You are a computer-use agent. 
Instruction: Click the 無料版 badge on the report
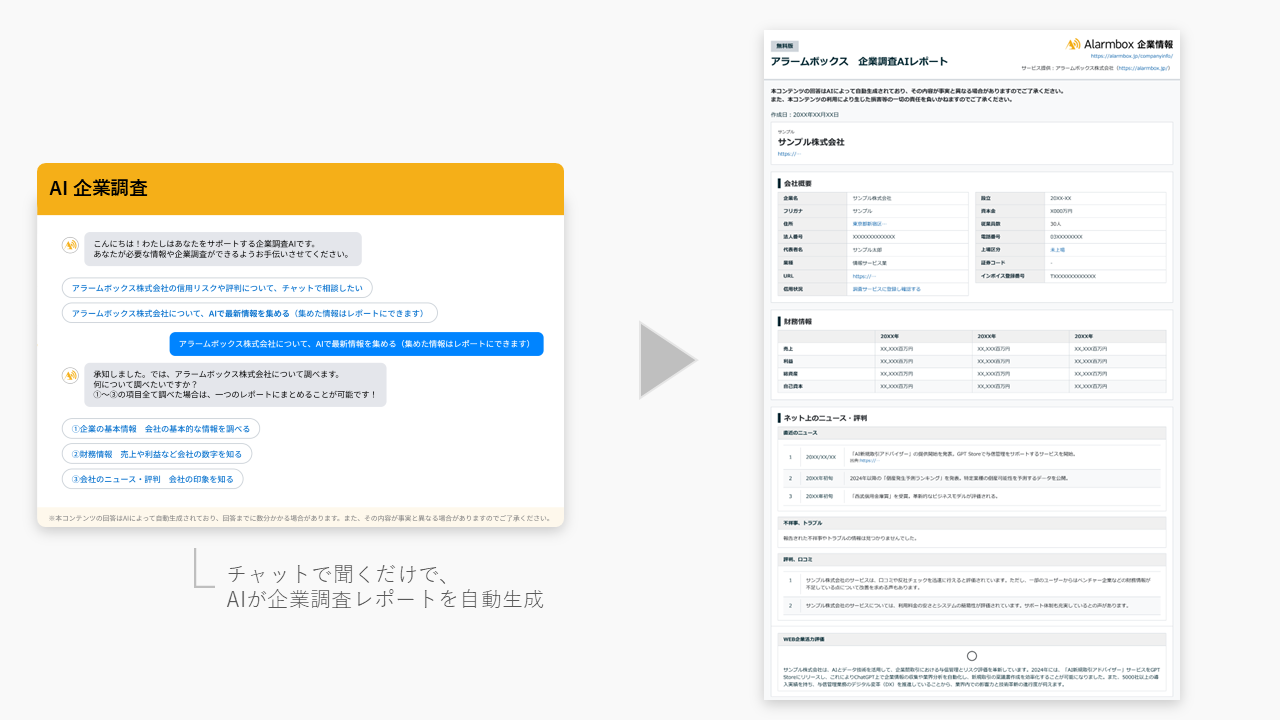[x=784, y=46]
